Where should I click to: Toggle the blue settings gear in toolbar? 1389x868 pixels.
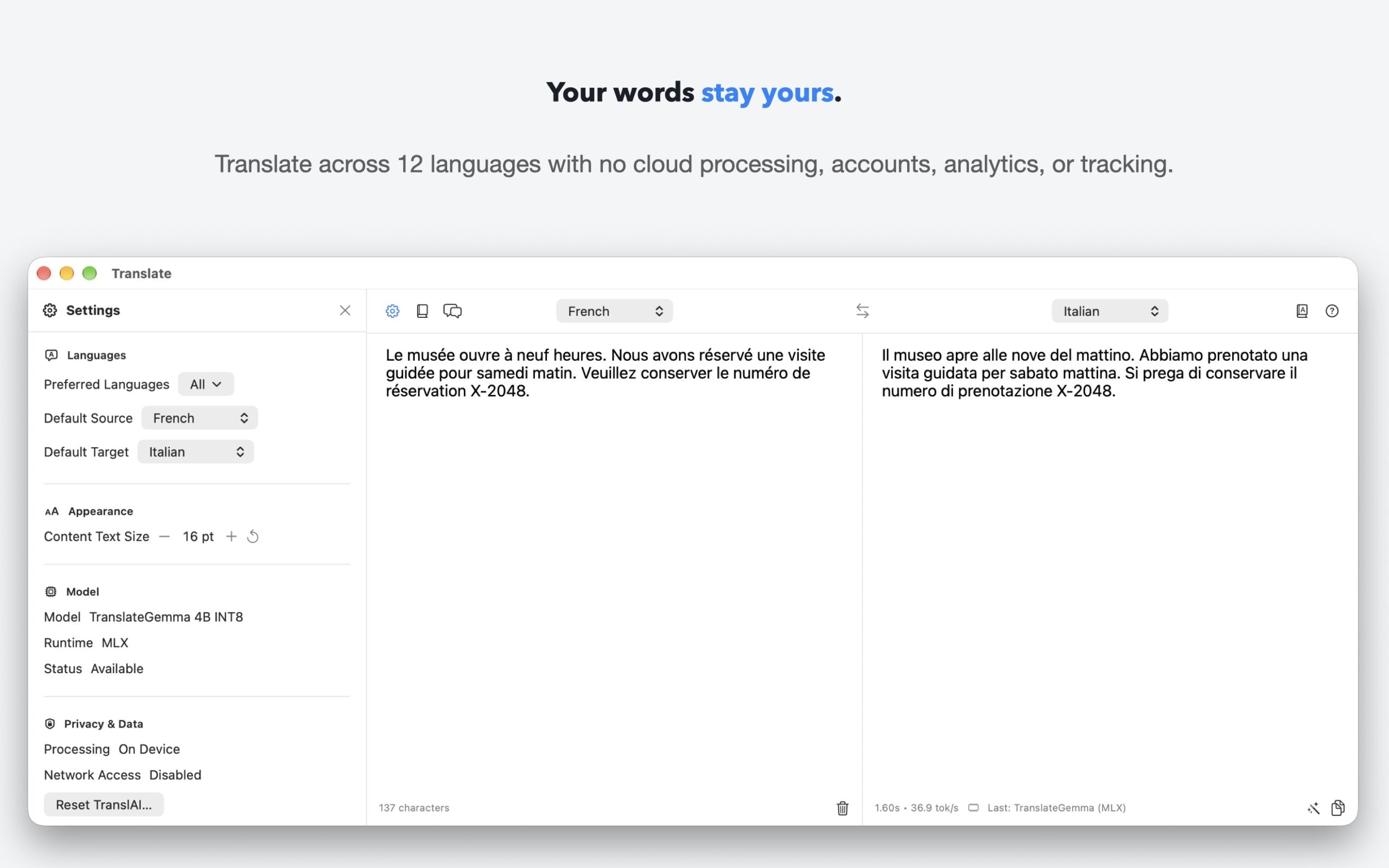(393, 310)
